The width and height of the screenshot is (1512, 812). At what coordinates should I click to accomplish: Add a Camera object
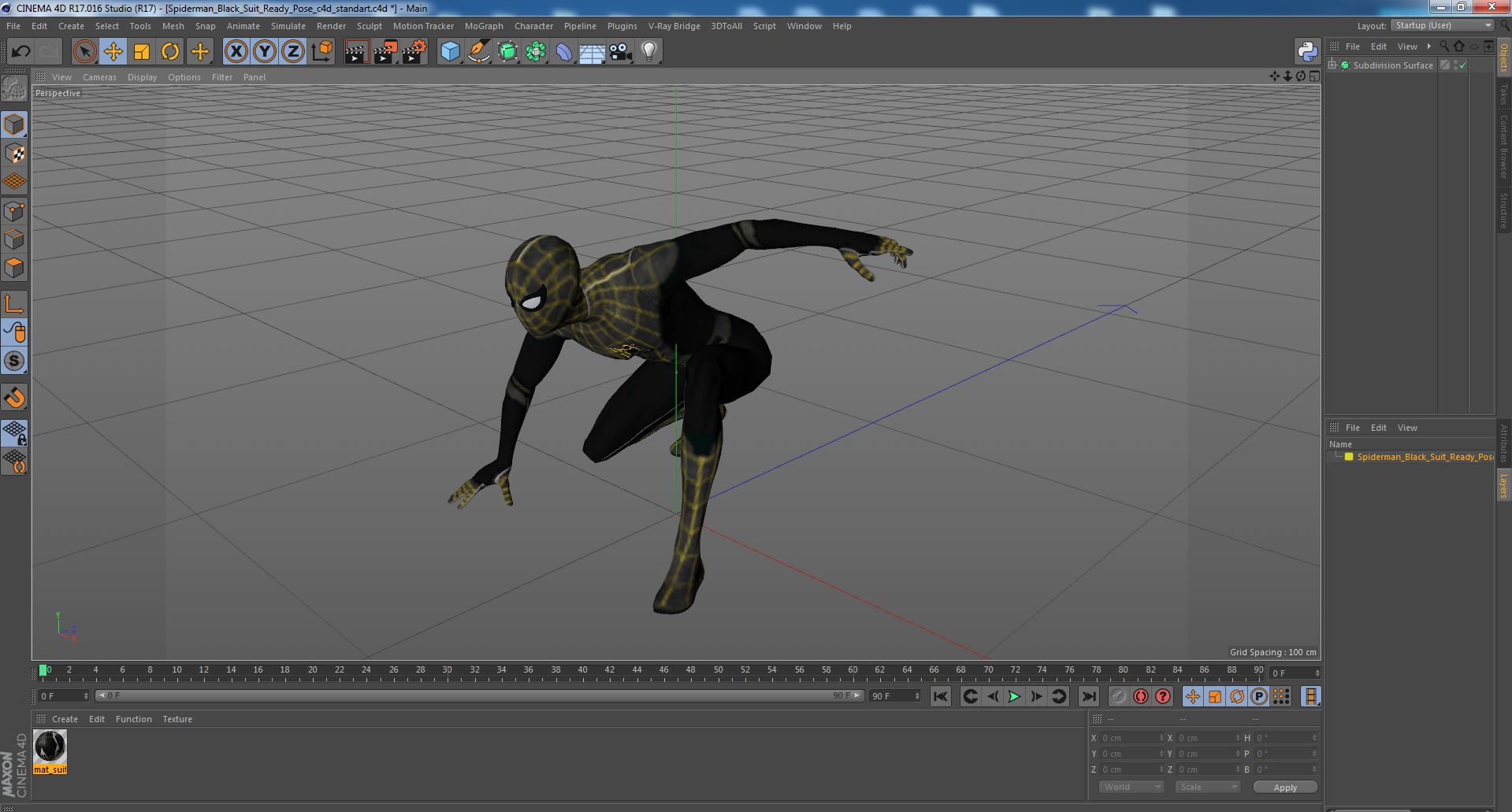(x=621, y=52)
